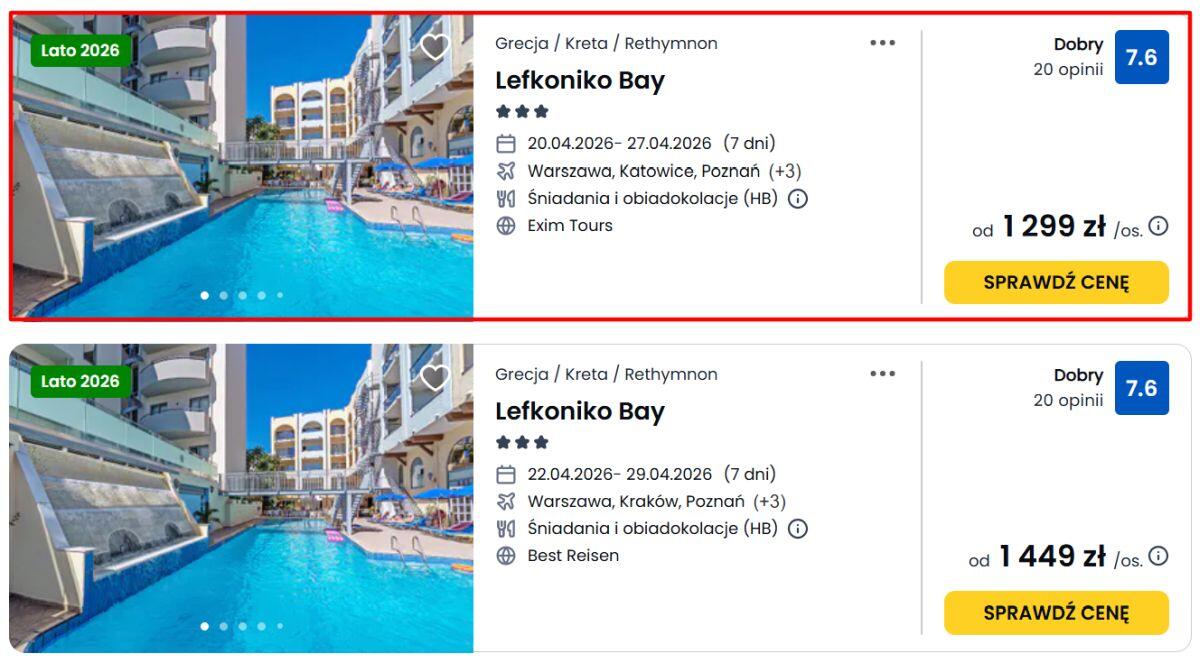Click calendar icon beside 20.04.2026 dates
The height and width of the screenshot is (663, 1200).
pos(506,144)
